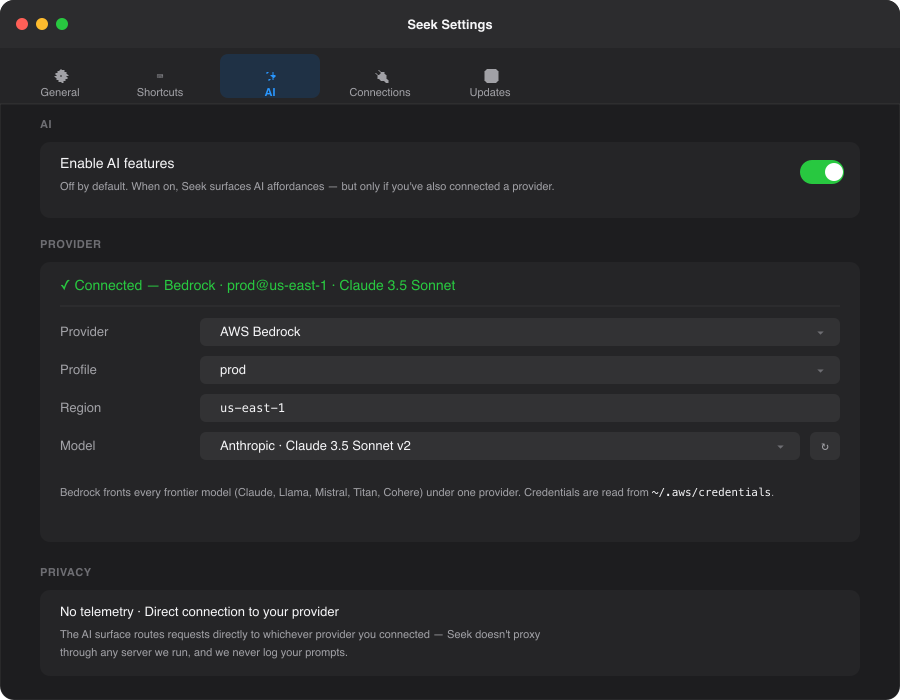
Task: Switch to the General tab label
Action: [60, 92]
